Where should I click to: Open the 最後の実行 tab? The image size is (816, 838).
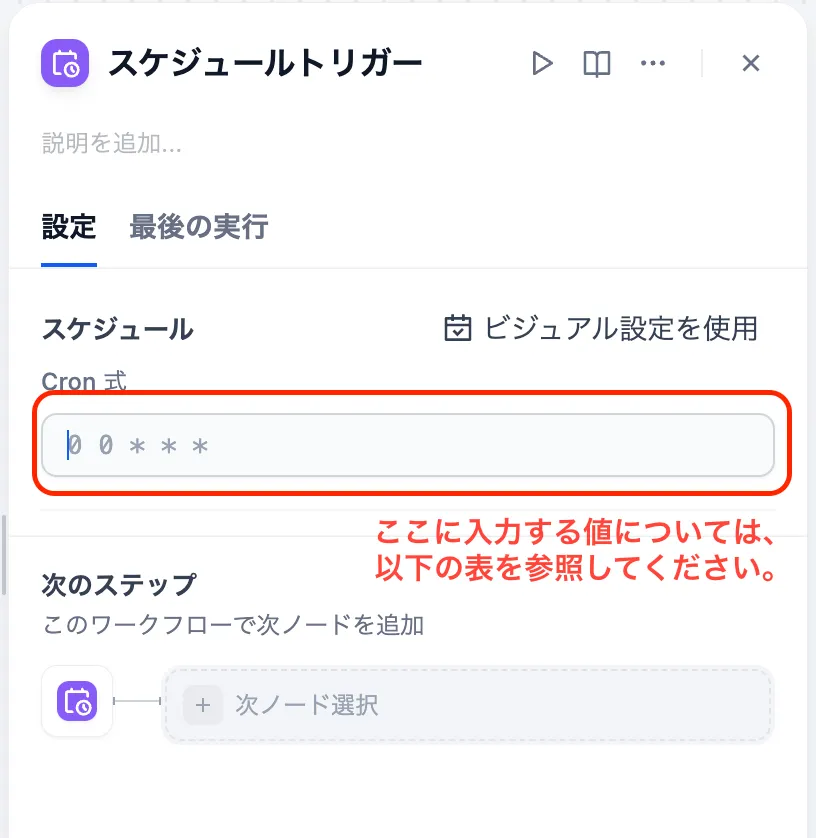click(198, 227)
